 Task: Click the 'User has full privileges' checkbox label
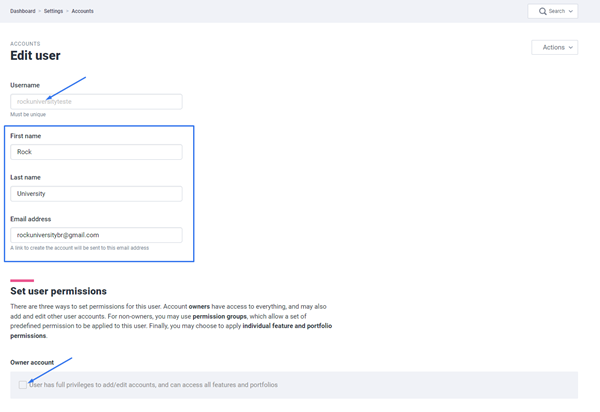point(153,384)
